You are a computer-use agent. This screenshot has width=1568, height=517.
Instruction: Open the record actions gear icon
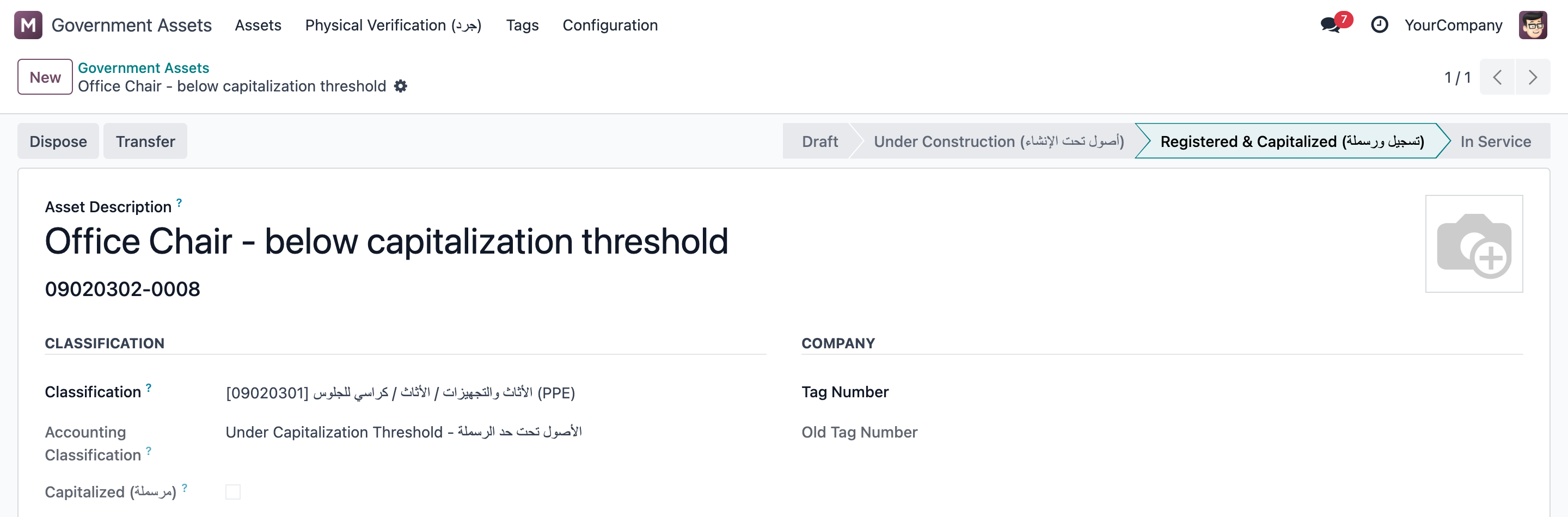pyautogui.click(x=401, y=87)
